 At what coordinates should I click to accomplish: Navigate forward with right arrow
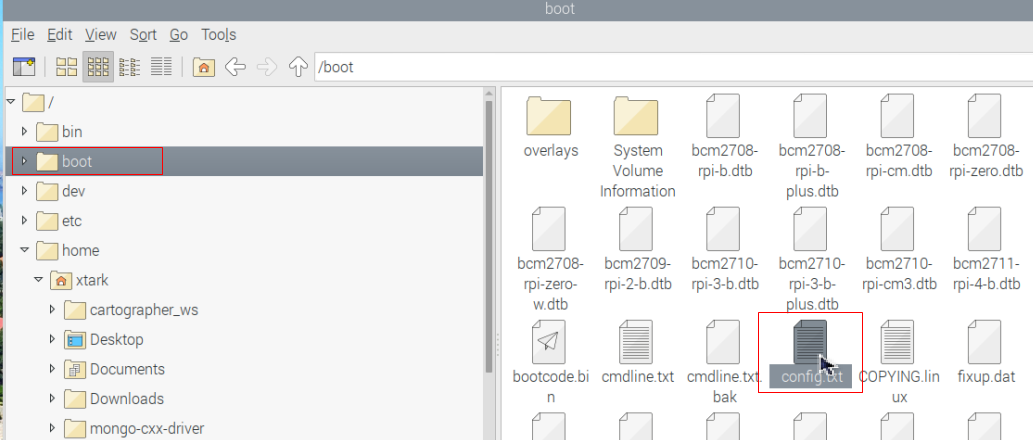click(267, 67)
